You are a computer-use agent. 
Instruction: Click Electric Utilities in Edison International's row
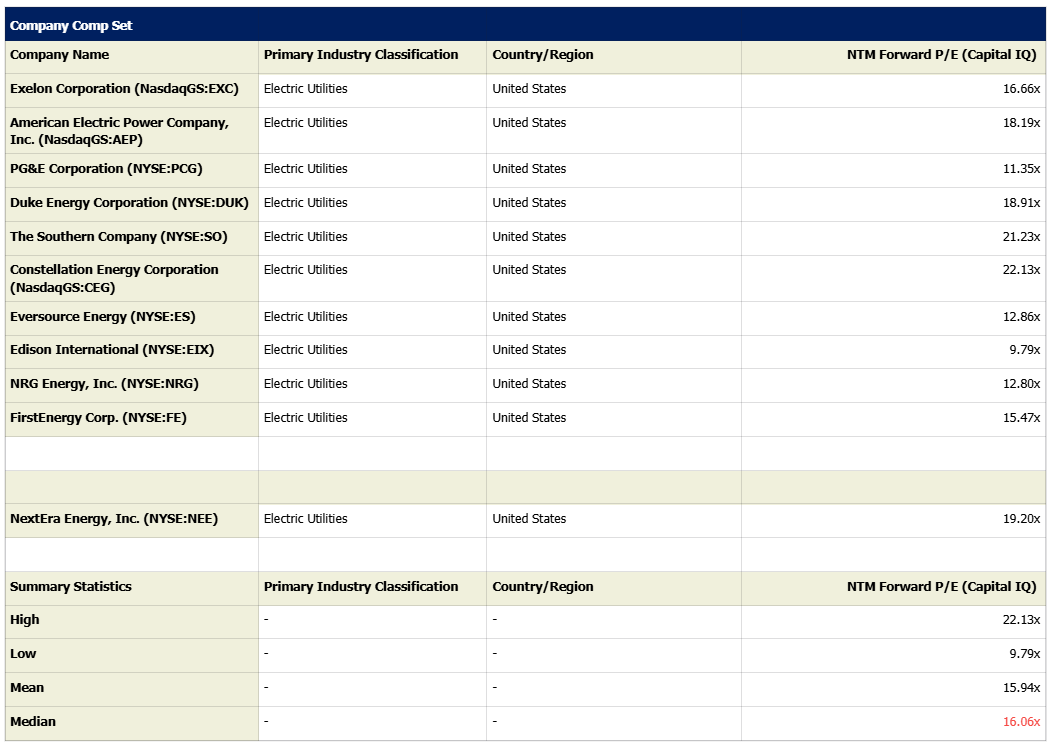(305, 349)
